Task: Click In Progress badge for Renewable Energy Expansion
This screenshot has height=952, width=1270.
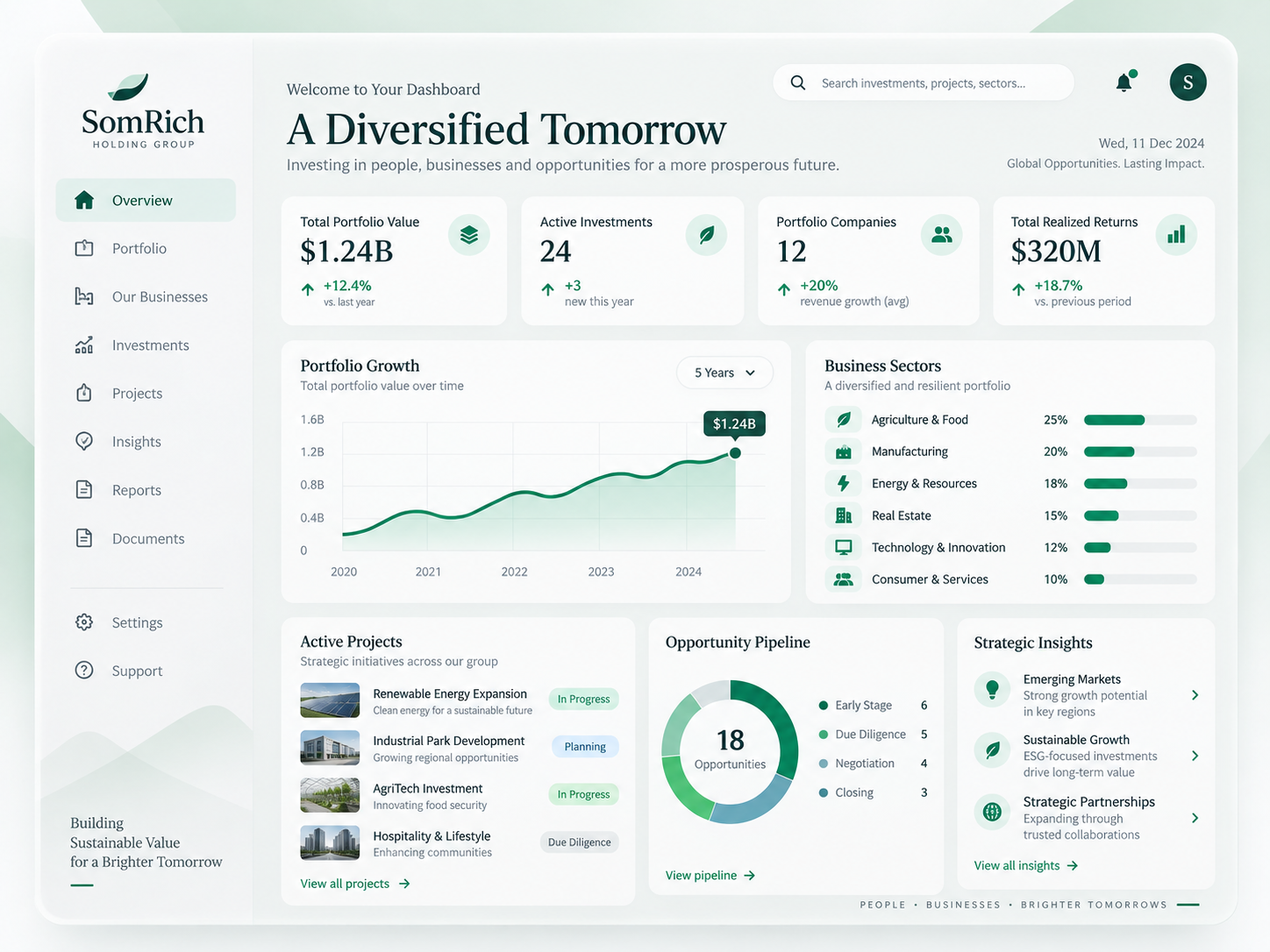Action: click(583, 699)
